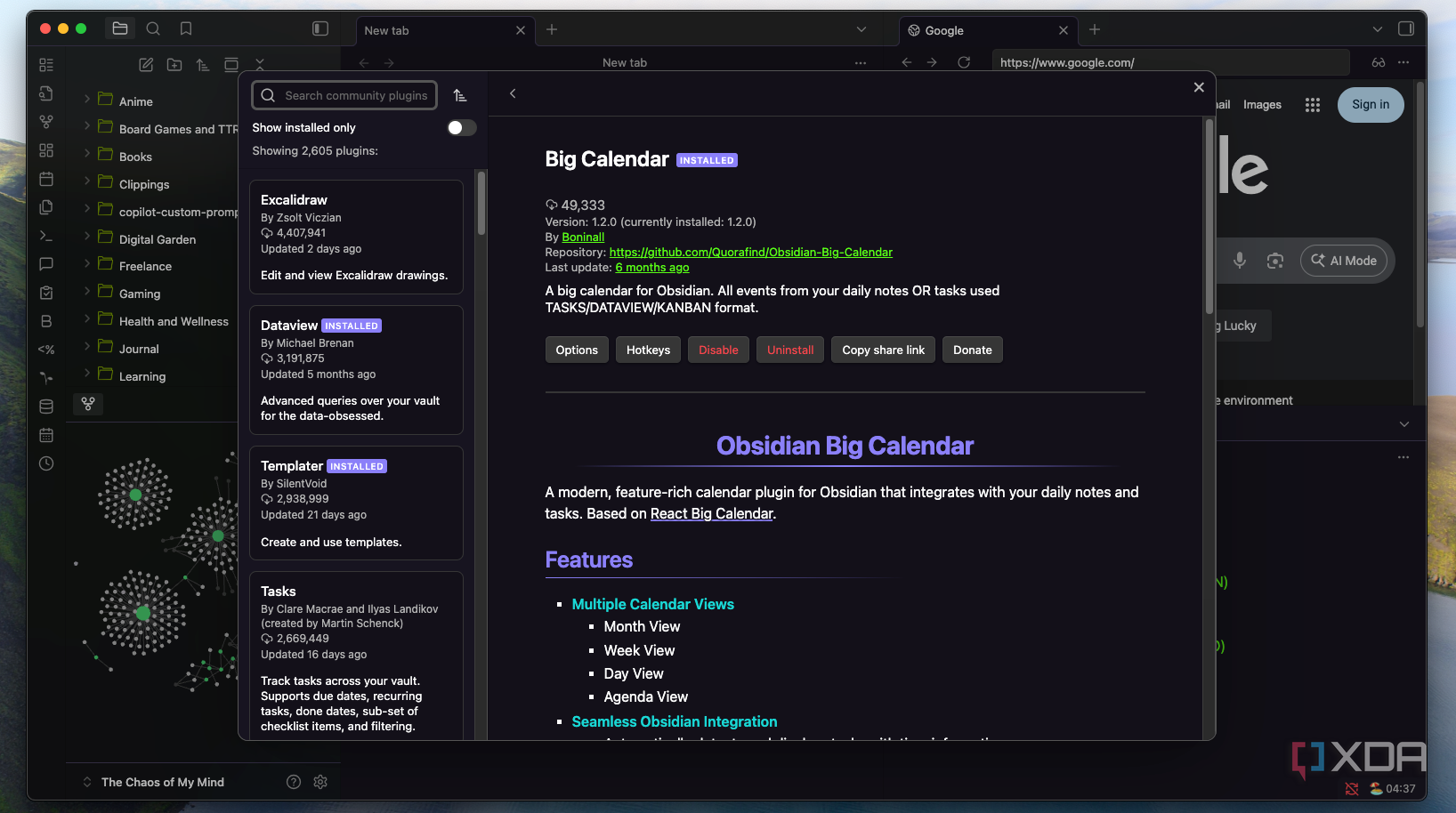
Task: Open the search magnifier icon in the top bar
Action: (x=153, y=28)
